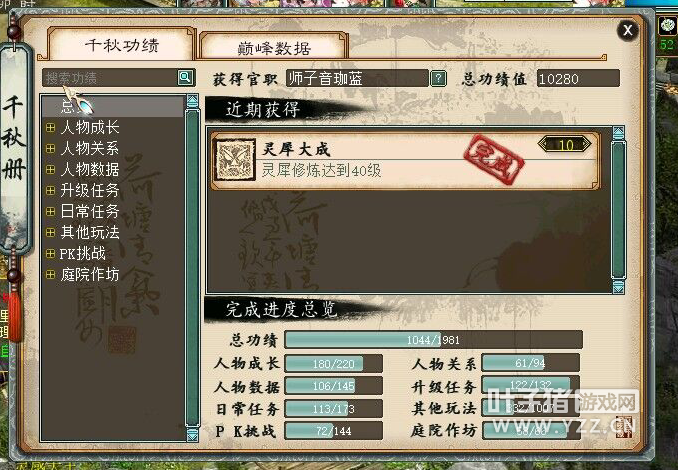The width and height of the screenshot is (678, 470).
Task: Open the official title help question icon
Action: click(438, 78)
